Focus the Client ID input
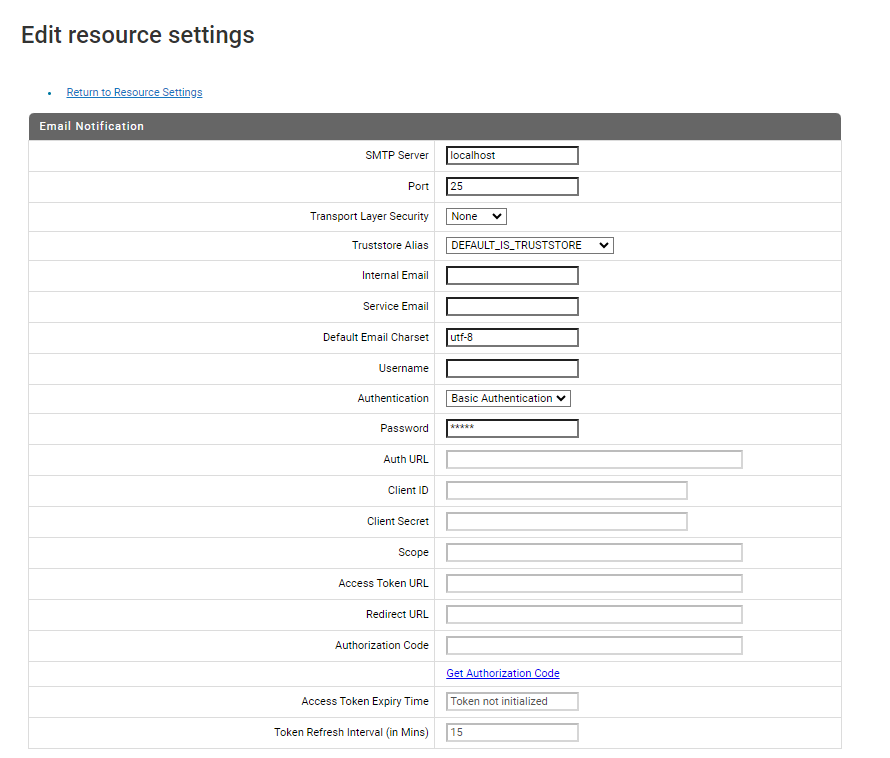 coord(566,490)
